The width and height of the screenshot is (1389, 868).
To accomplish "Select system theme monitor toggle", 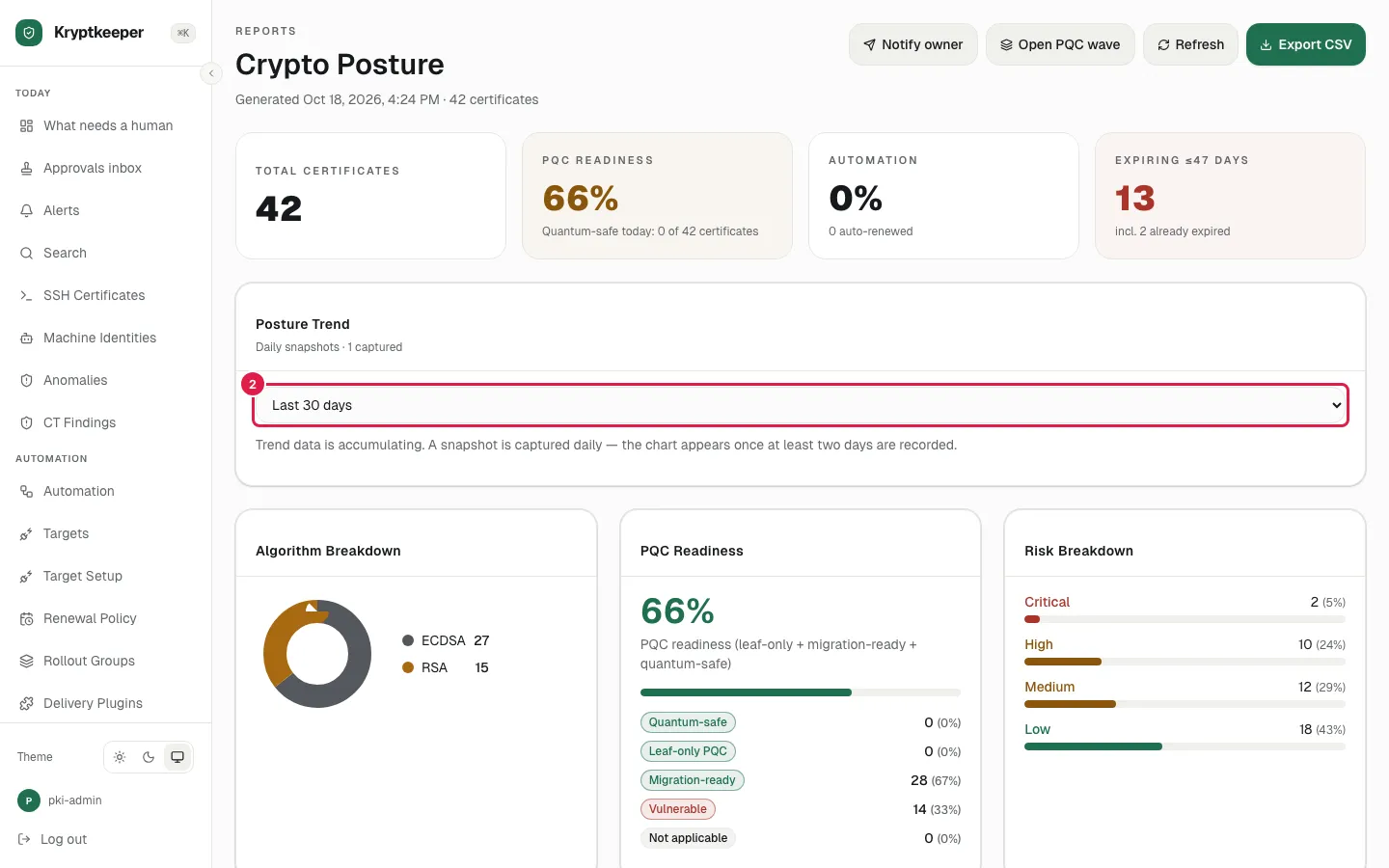I will pos(177,757).
